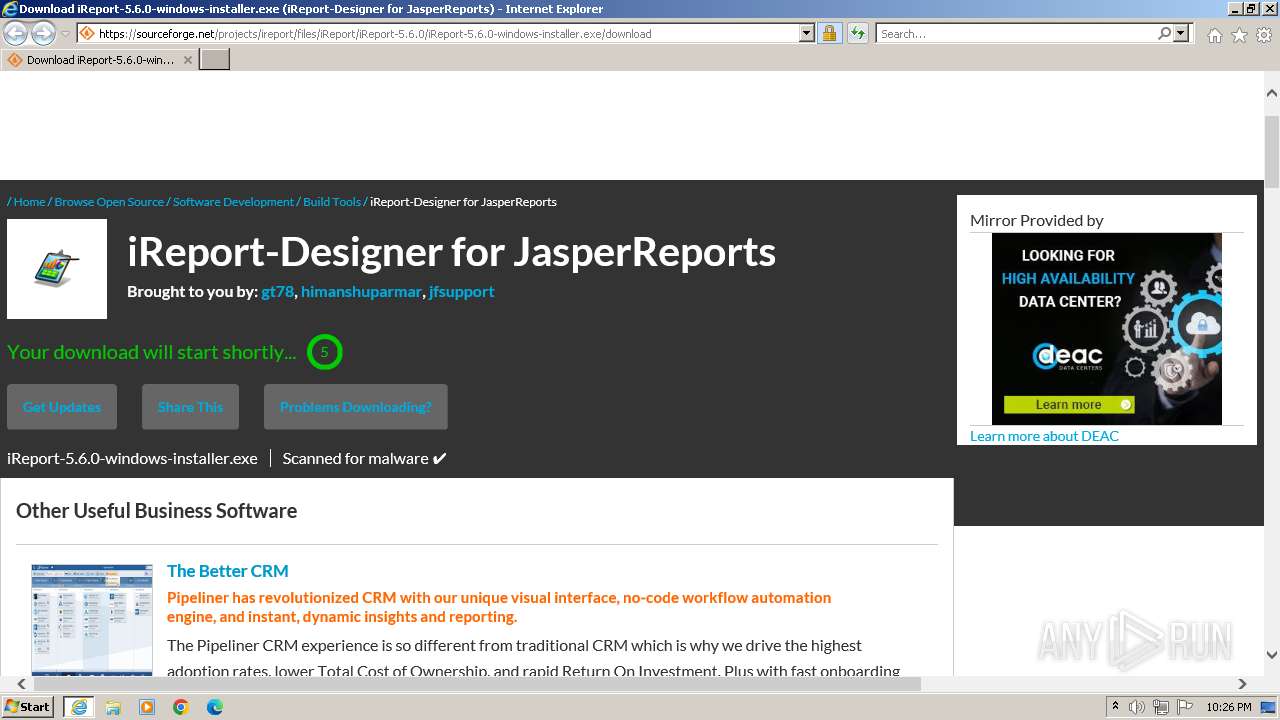Click the green countdown circle

[x=324, y=352]
